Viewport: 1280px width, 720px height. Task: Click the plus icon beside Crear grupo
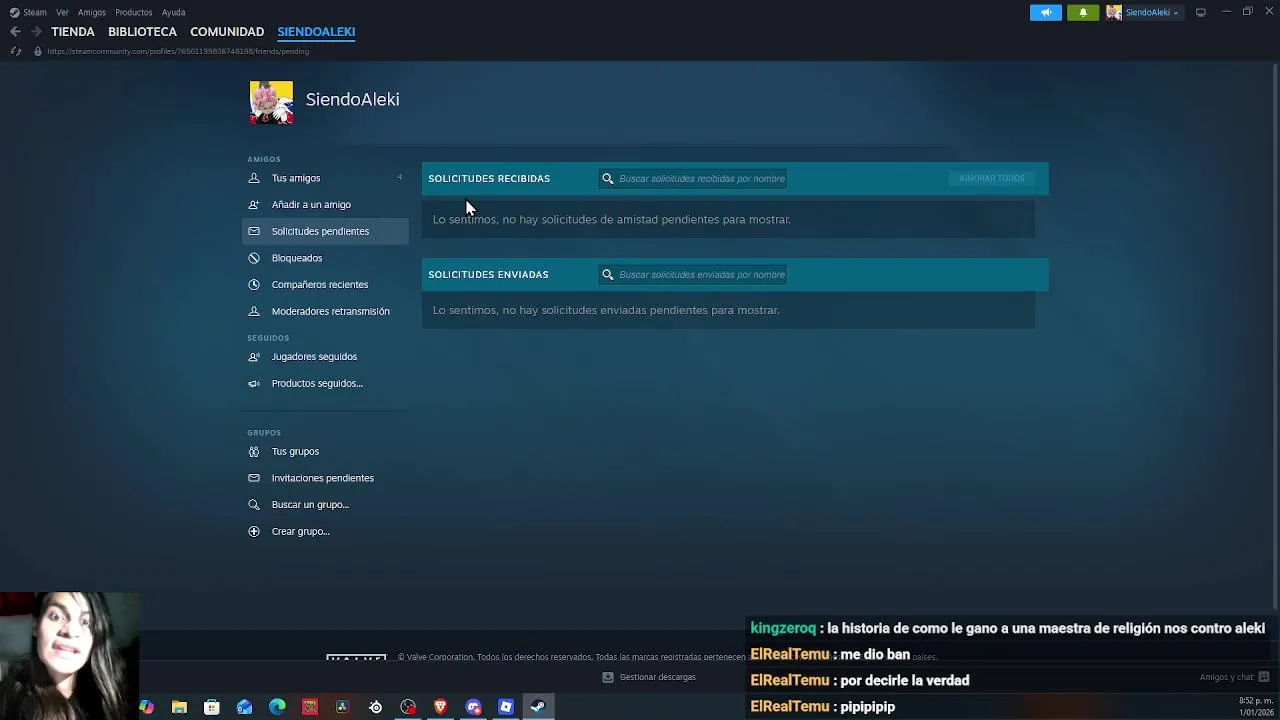(254, 531)
